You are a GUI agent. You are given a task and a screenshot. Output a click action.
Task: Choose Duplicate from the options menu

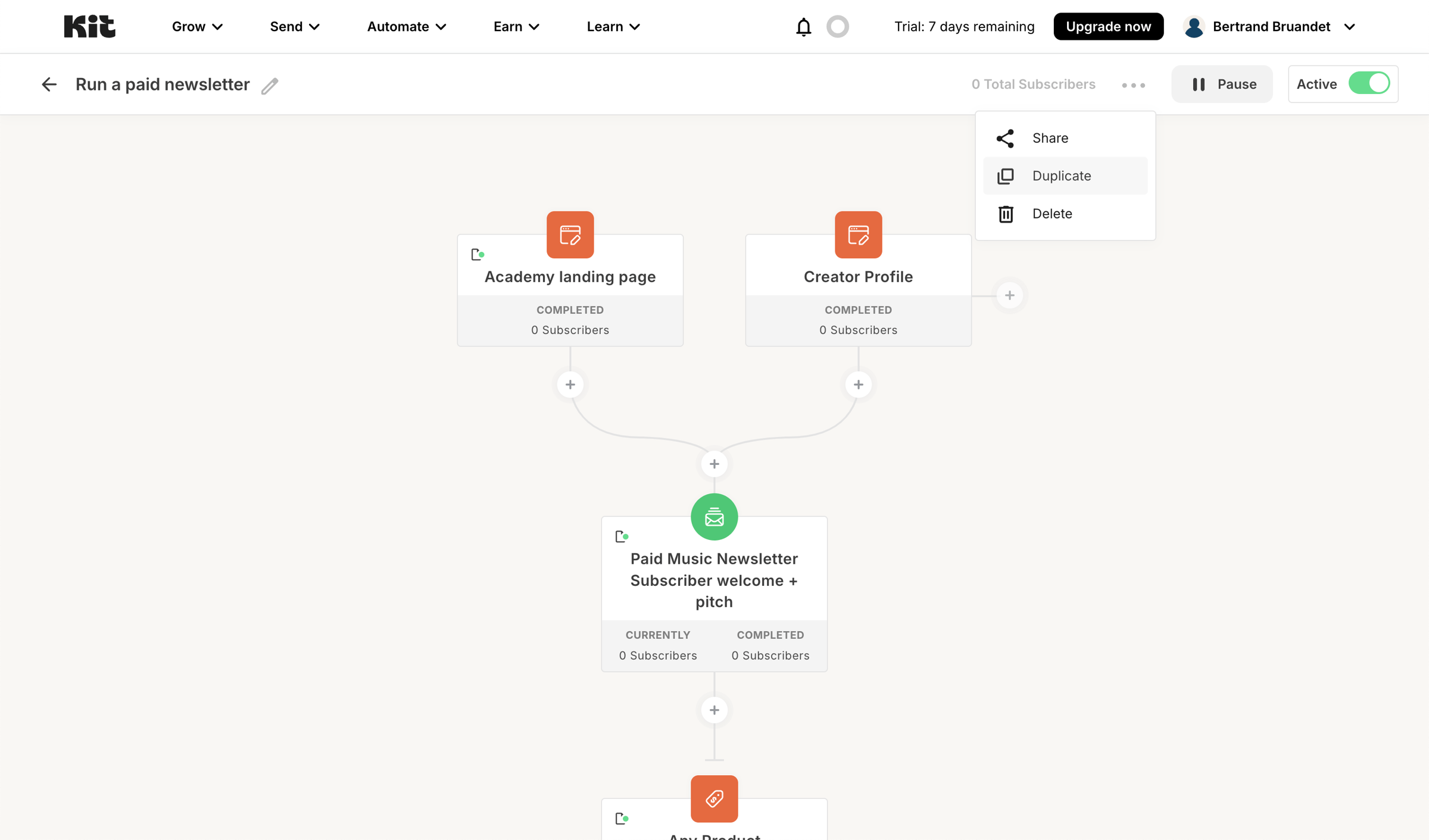(1065, 176)
